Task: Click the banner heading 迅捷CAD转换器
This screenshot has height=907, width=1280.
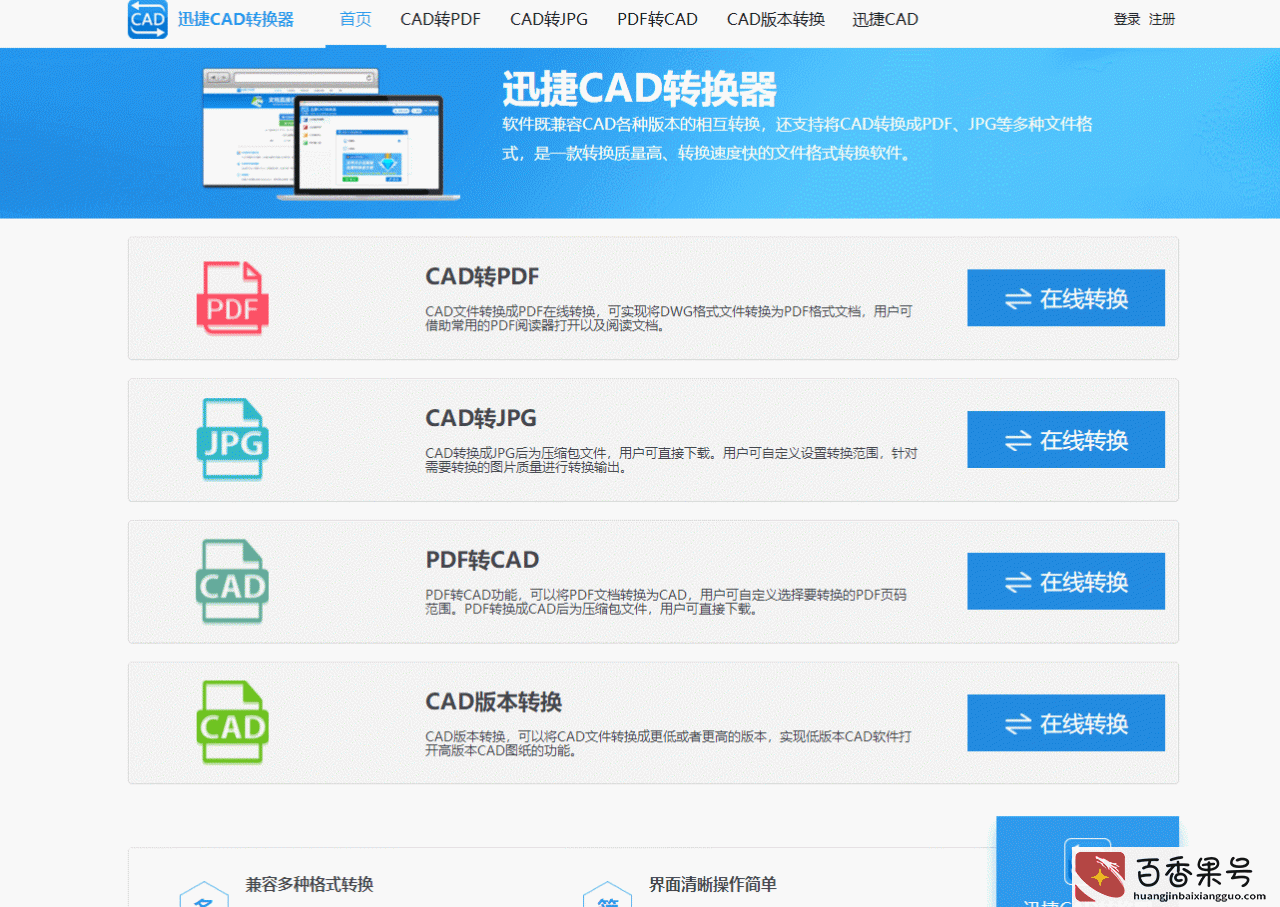Action: click(640, 90)
